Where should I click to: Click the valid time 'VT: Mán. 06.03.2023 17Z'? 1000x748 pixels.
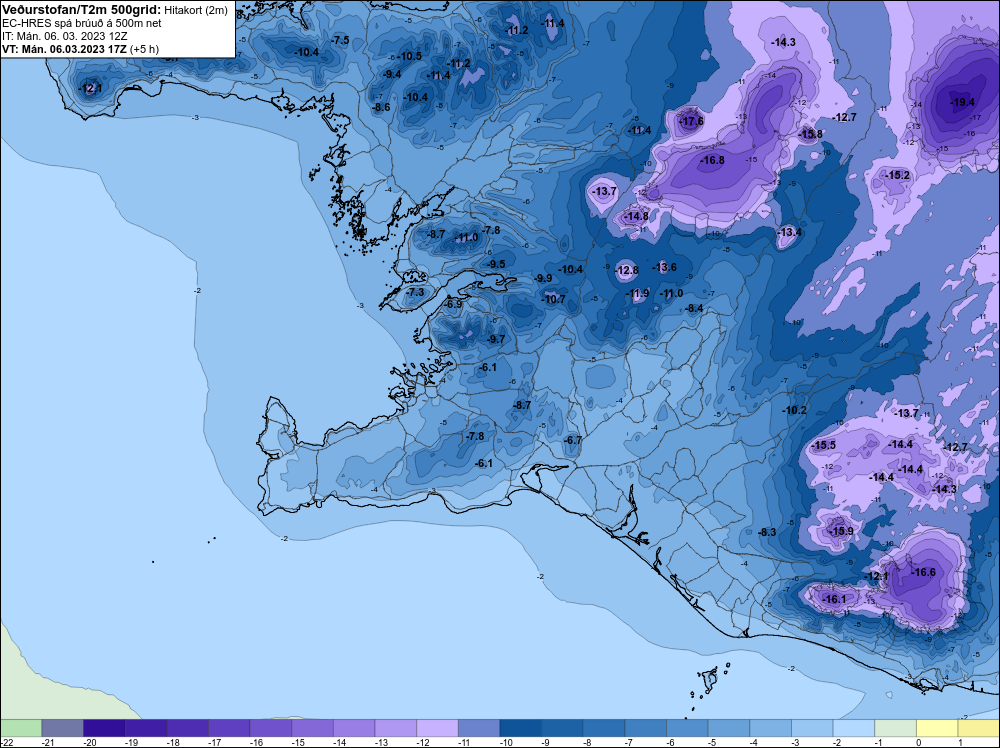64,49
